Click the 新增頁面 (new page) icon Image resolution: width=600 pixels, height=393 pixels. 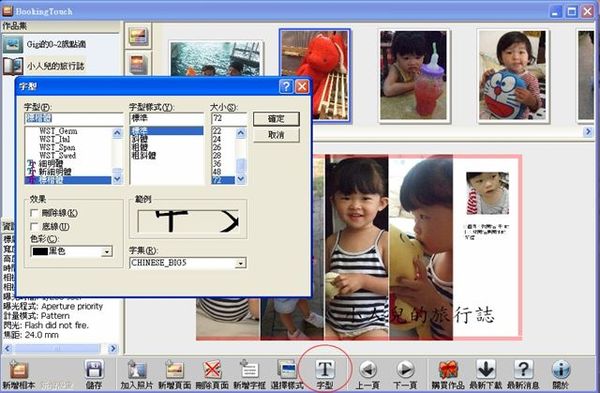[174, 370]
